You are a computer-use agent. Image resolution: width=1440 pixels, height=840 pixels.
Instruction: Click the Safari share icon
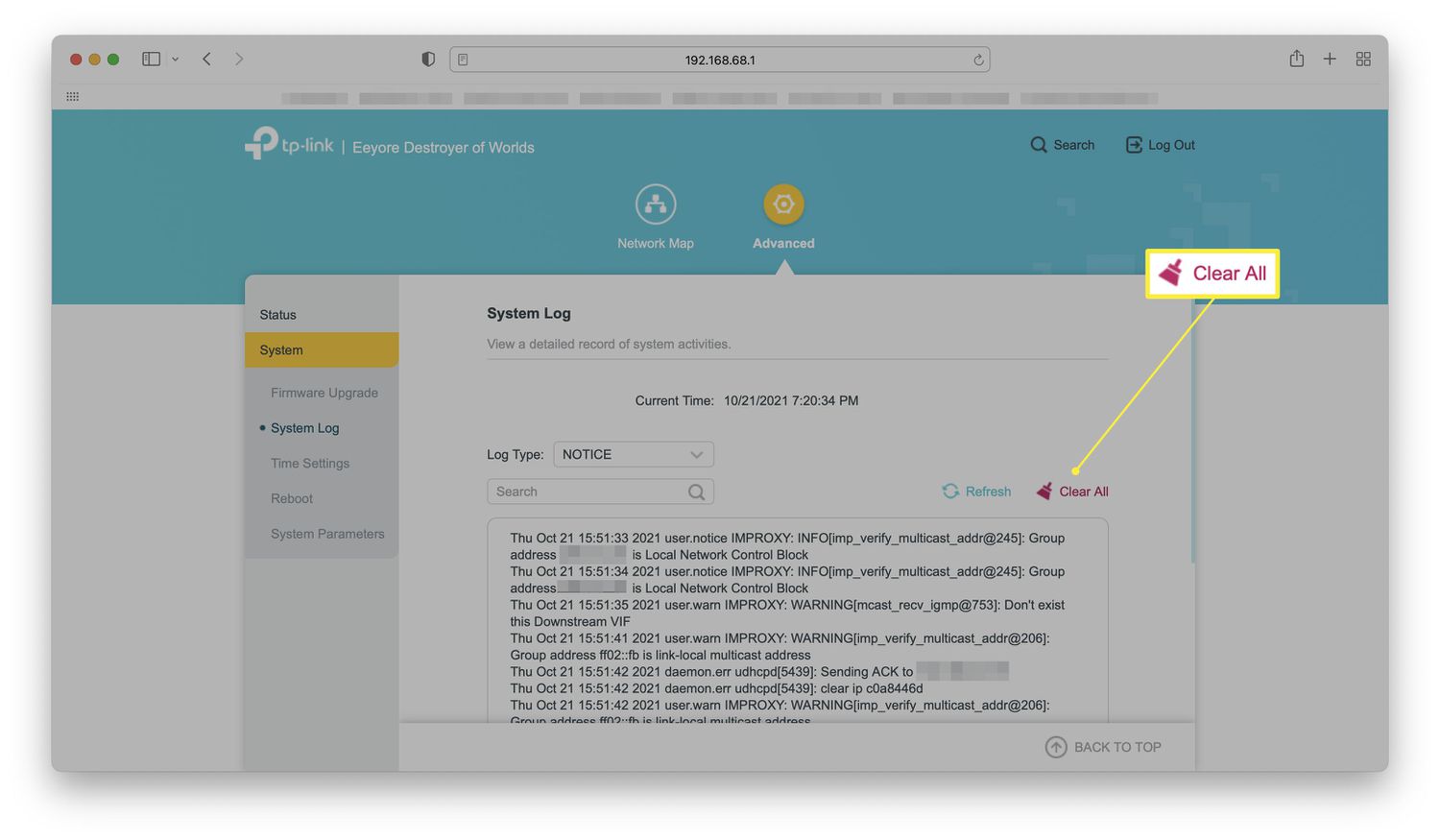coord(1296,60)
